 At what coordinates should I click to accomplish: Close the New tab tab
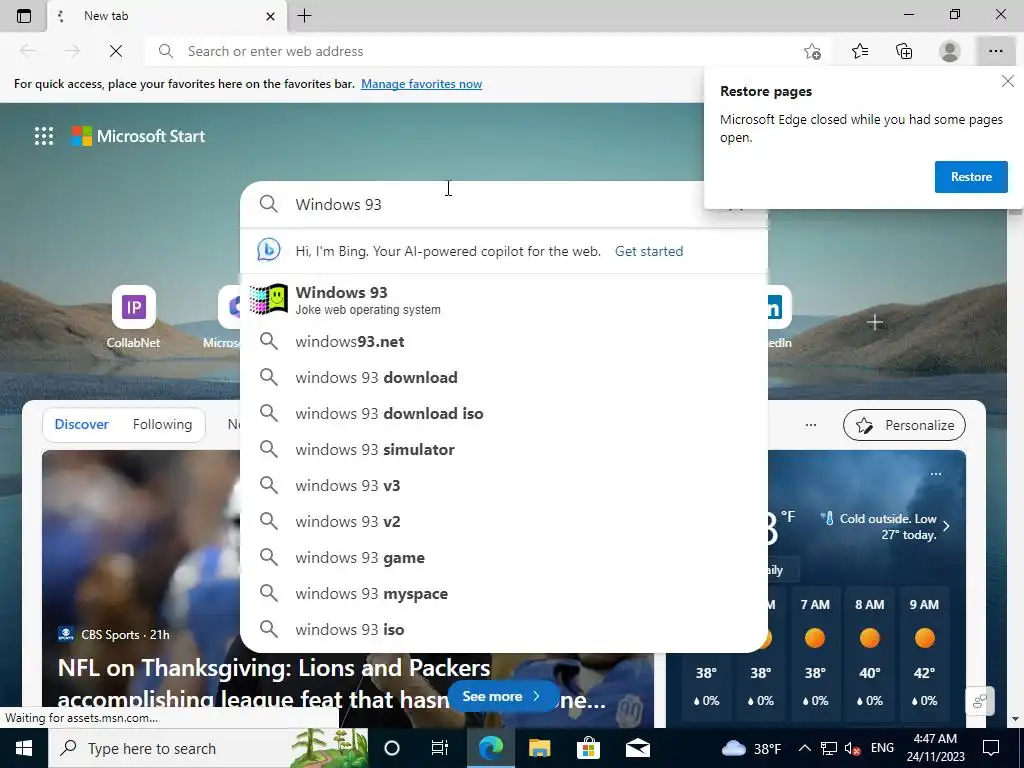coord(270,16)
